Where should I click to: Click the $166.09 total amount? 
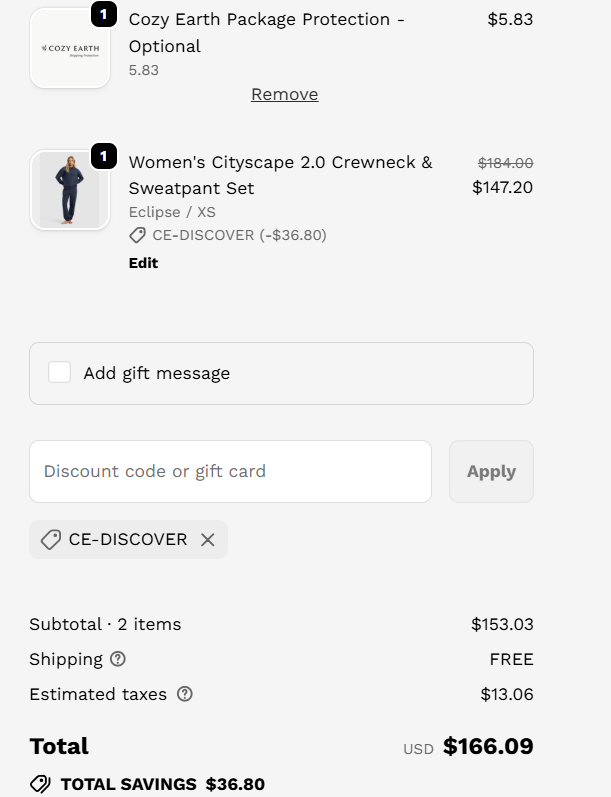[x=488, y=746]
